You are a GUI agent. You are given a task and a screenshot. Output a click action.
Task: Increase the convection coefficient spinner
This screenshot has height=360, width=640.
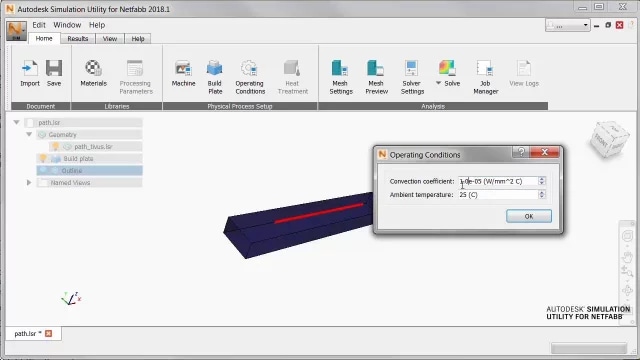542,179
